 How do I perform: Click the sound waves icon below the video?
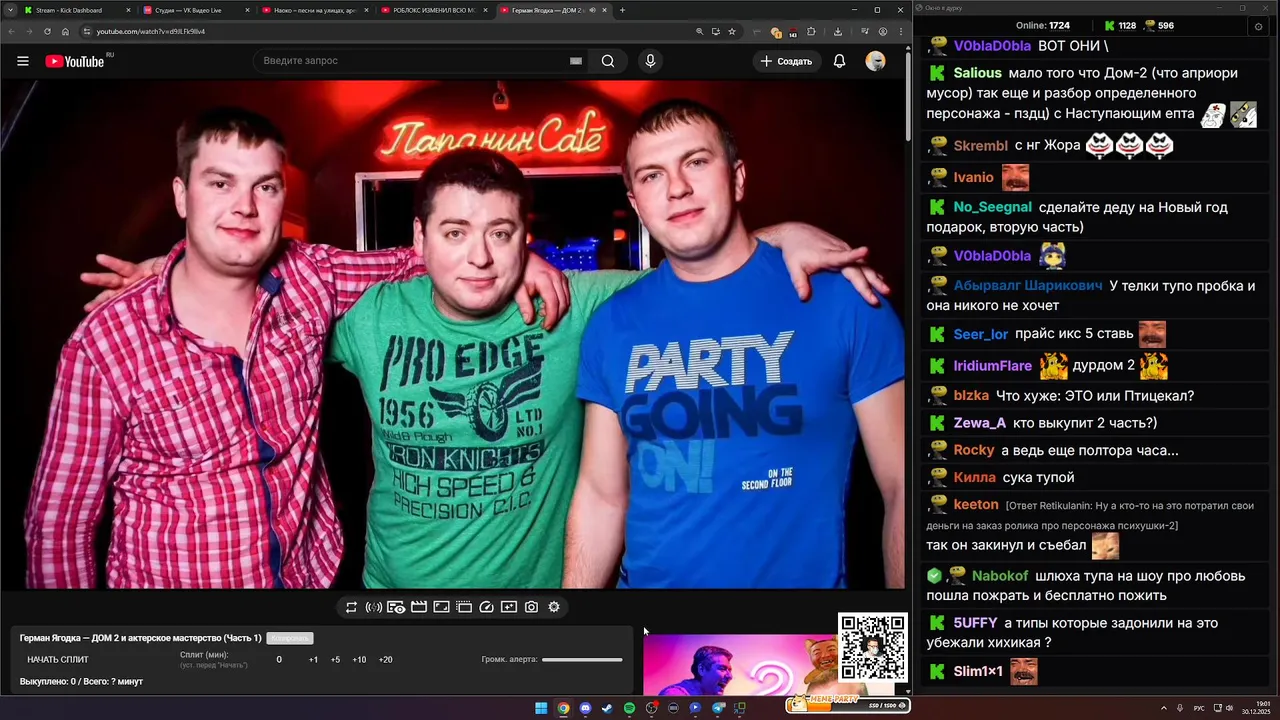374,607
